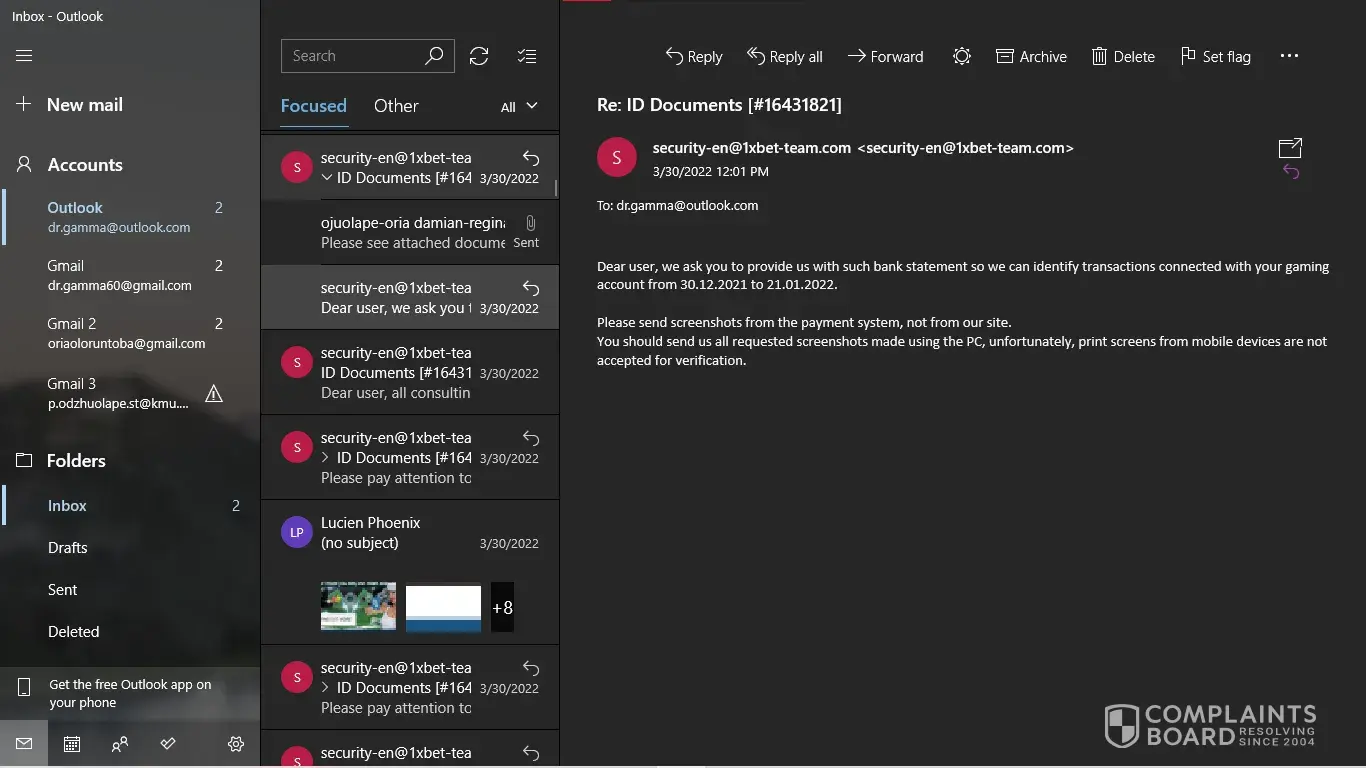Image resolution: width=1366 pixels, height=768 pixels.
Task: Click the sync mailbox refresh icon
Action: tap(479, 56)
